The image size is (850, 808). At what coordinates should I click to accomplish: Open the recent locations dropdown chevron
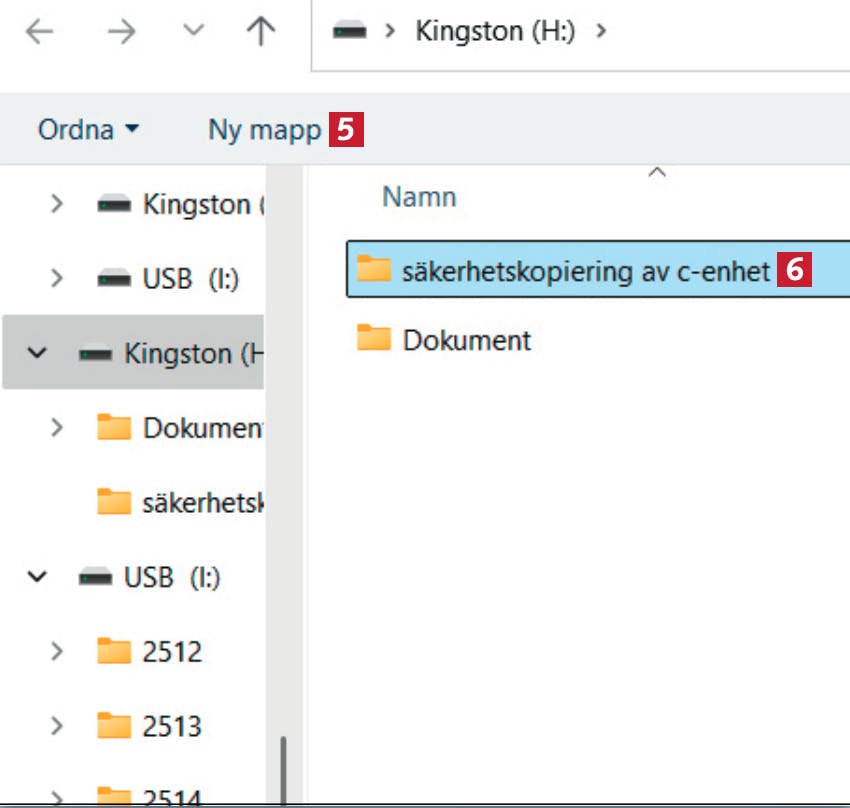click(x=194, y=30)
